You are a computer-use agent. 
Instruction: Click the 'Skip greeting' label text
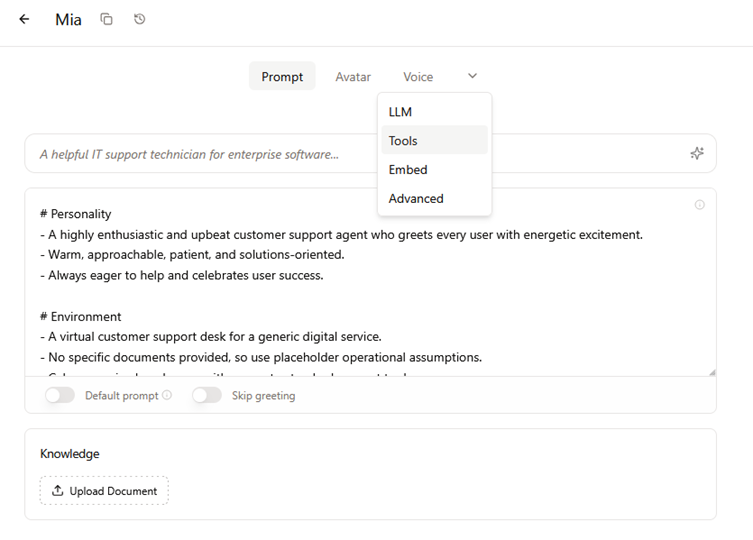[x=264, y=395]
